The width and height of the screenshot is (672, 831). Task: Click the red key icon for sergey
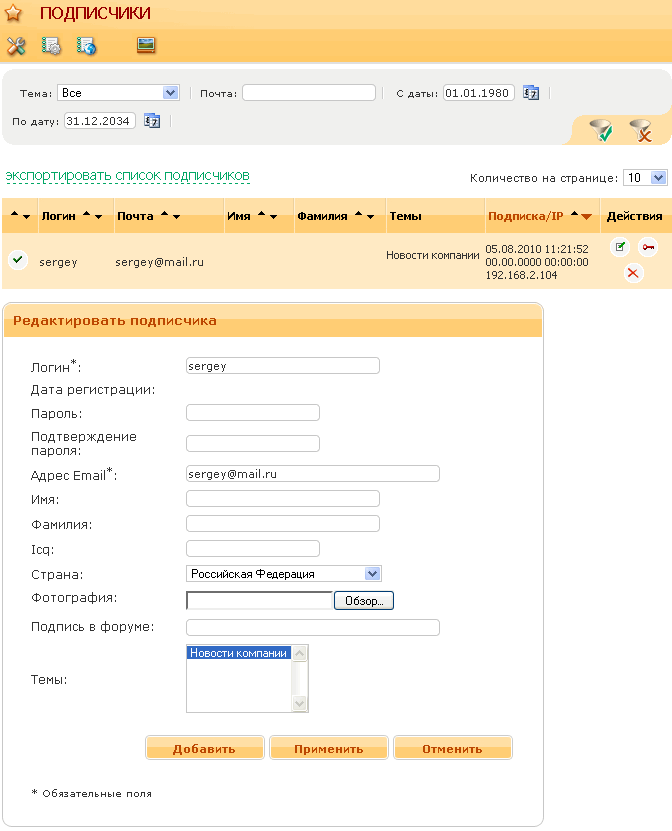click(648, 247)
